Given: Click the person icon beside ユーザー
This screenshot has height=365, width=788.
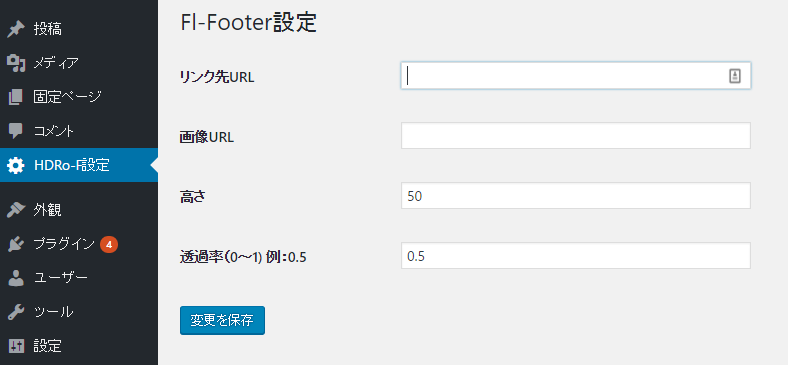Looking at the screenshot, I should (x=16, y=278).
